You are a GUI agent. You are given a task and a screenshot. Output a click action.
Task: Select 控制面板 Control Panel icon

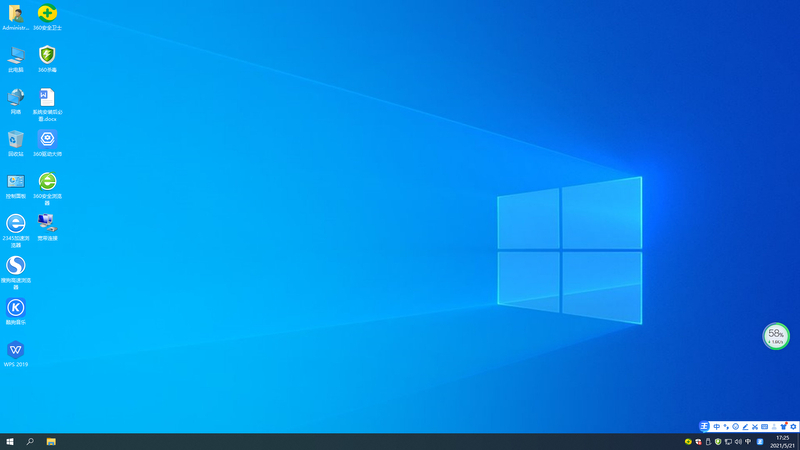(16, 186)
